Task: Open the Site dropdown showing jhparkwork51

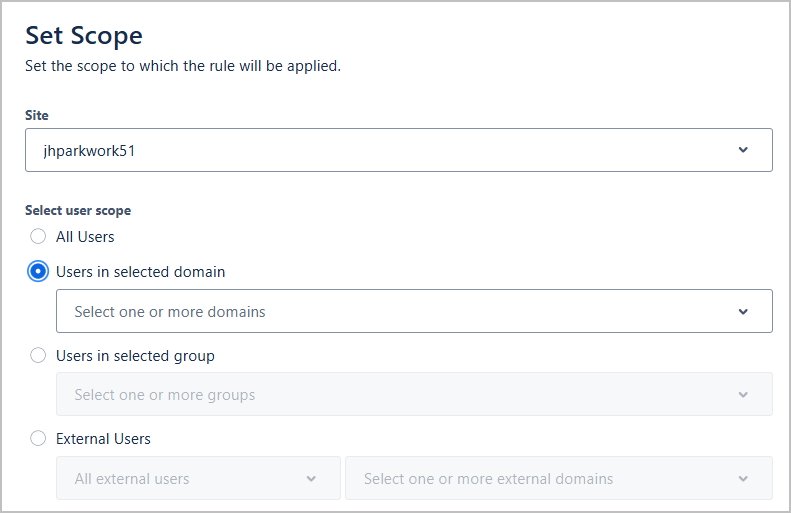Action: [399, 150]
